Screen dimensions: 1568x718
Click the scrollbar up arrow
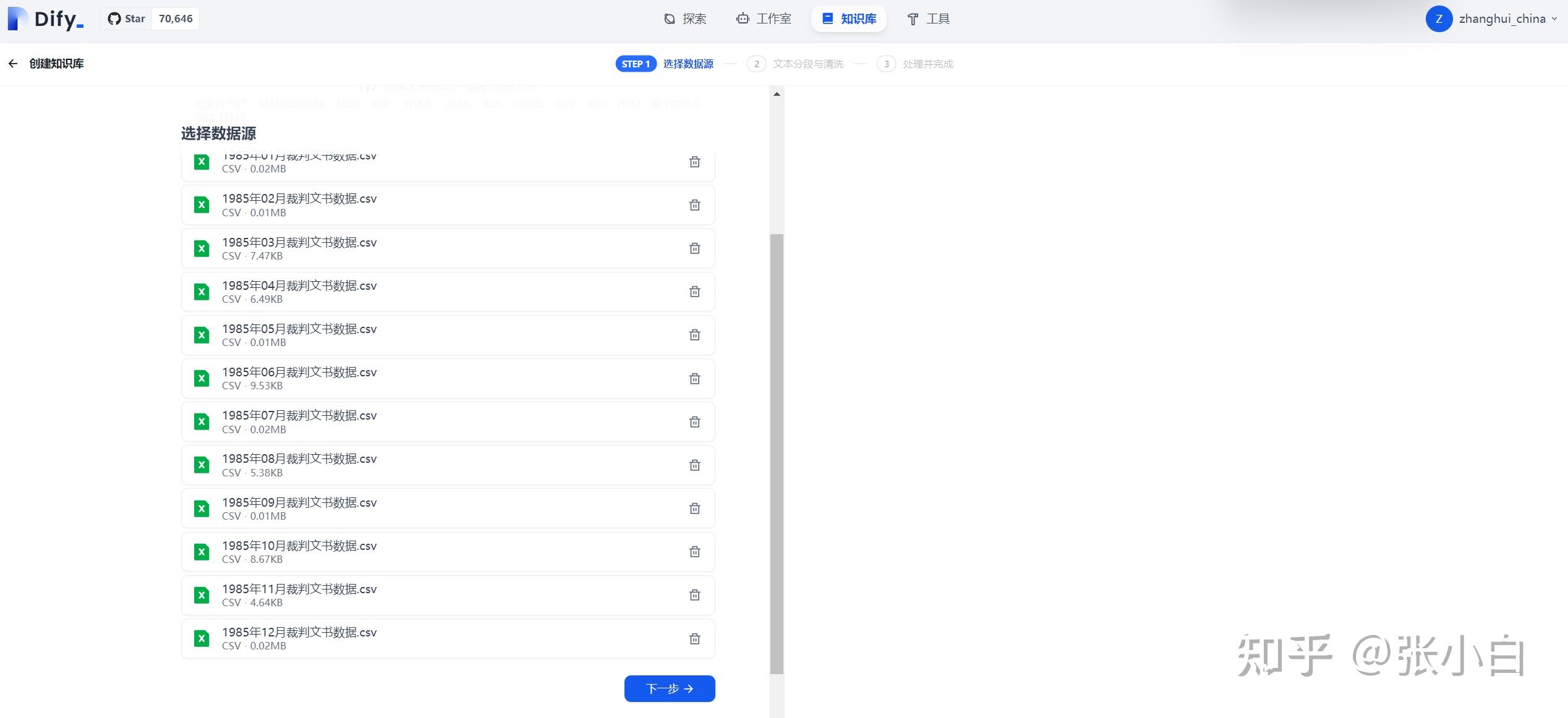777,95
